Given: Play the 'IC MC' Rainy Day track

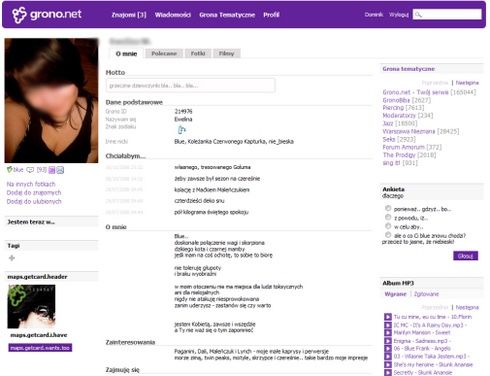Looking at the screenshot, I should click(x=388, y=325).
